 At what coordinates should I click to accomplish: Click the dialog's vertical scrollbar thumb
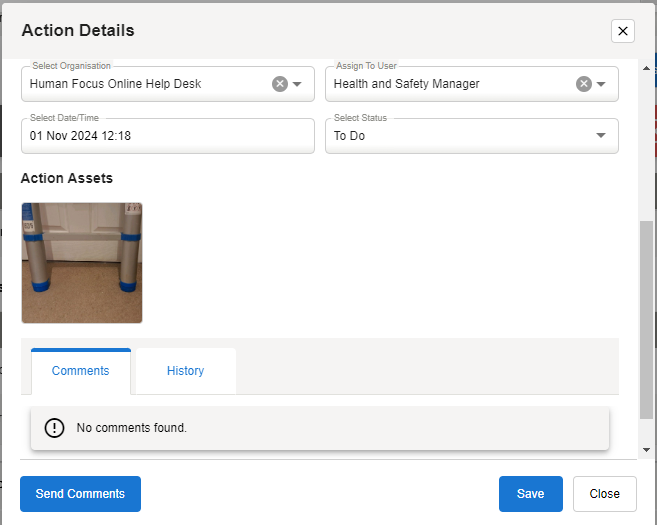point(646,320)
